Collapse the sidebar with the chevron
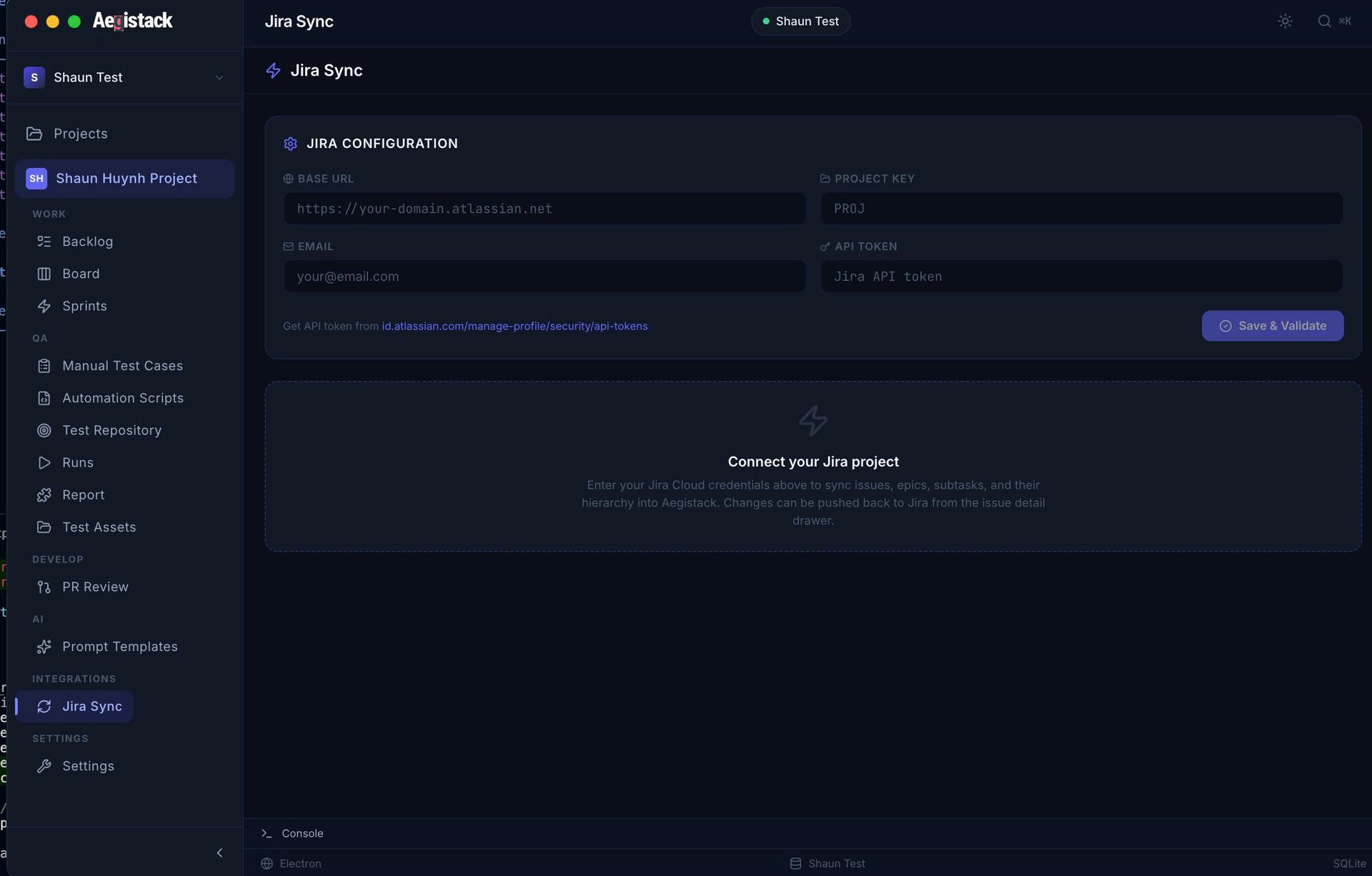1372x876 pixels. tap(219, 852)
